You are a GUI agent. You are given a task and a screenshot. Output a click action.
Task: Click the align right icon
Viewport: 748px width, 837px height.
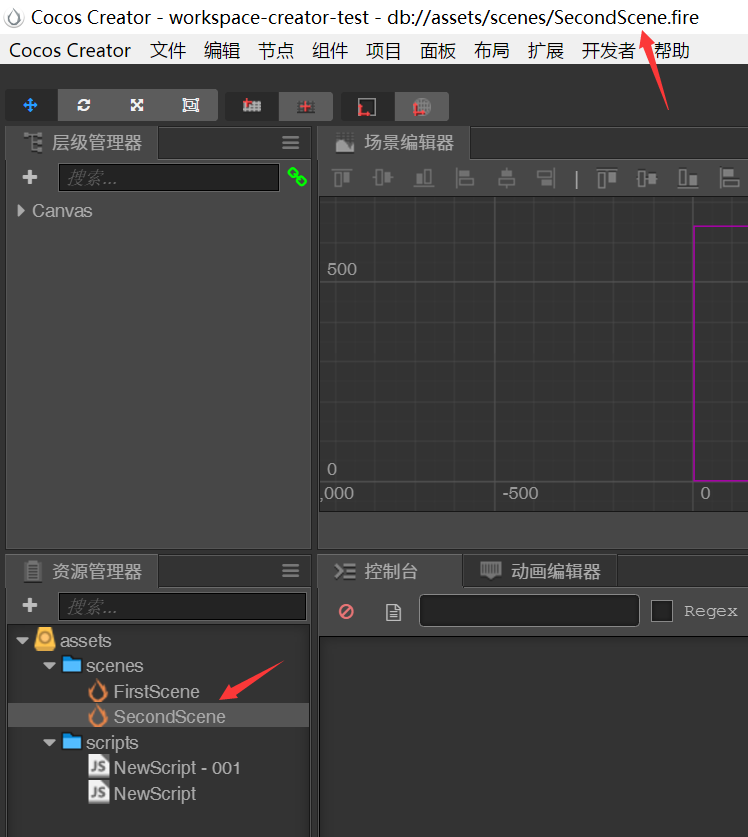547,178
